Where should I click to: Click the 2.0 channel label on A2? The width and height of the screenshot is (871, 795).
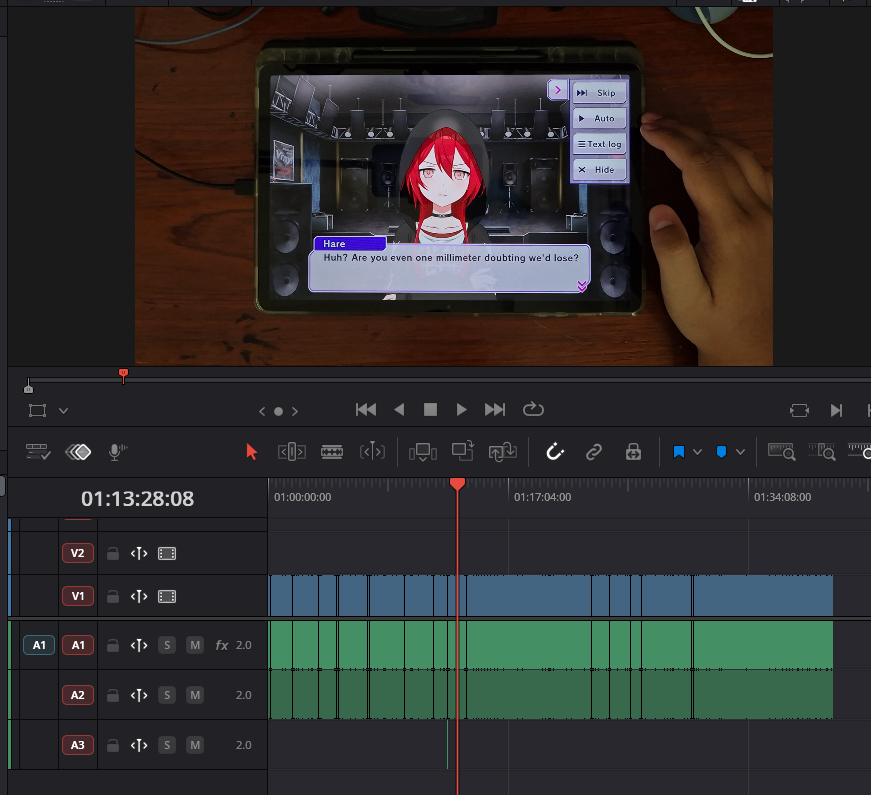[x=243, y=695]
